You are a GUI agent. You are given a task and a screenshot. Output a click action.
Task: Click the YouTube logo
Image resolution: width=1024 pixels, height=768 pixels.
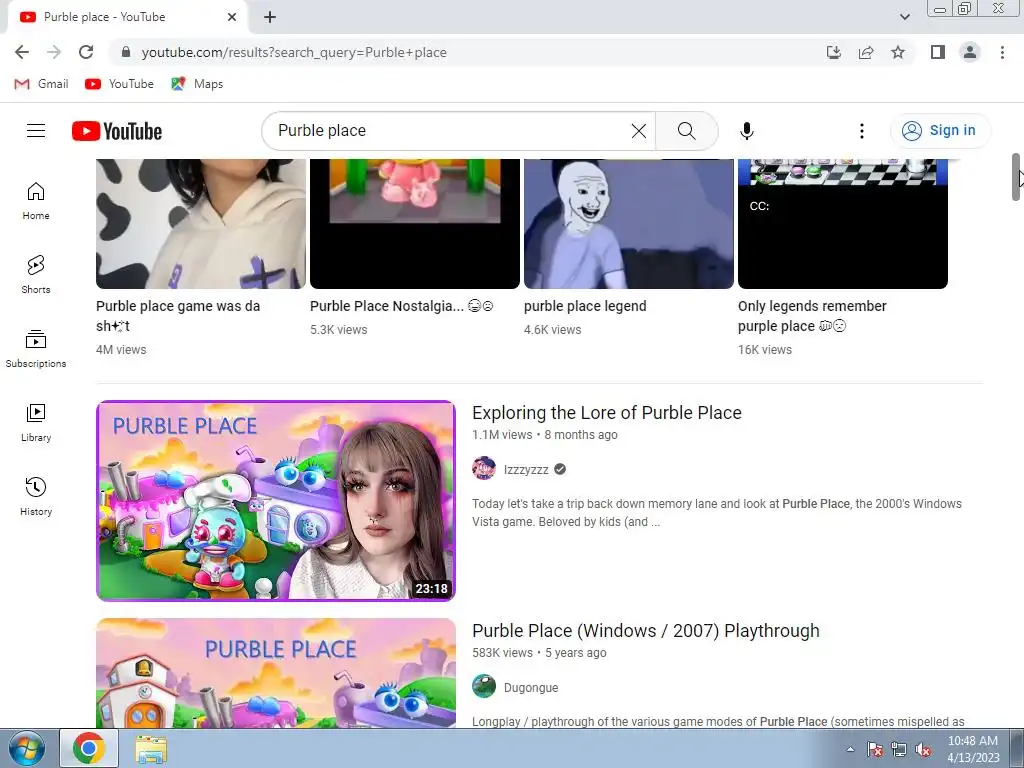[x=117, y=131]
